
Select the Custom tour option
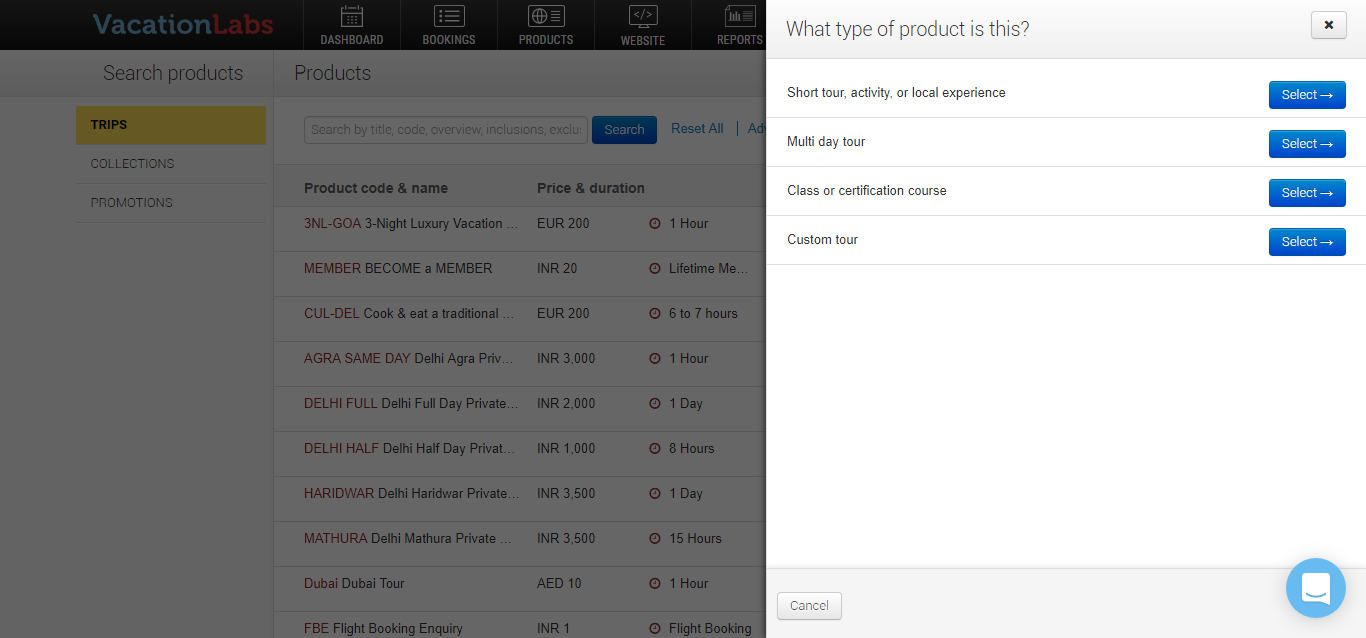pyautogui.click(x=1306, y=242)
